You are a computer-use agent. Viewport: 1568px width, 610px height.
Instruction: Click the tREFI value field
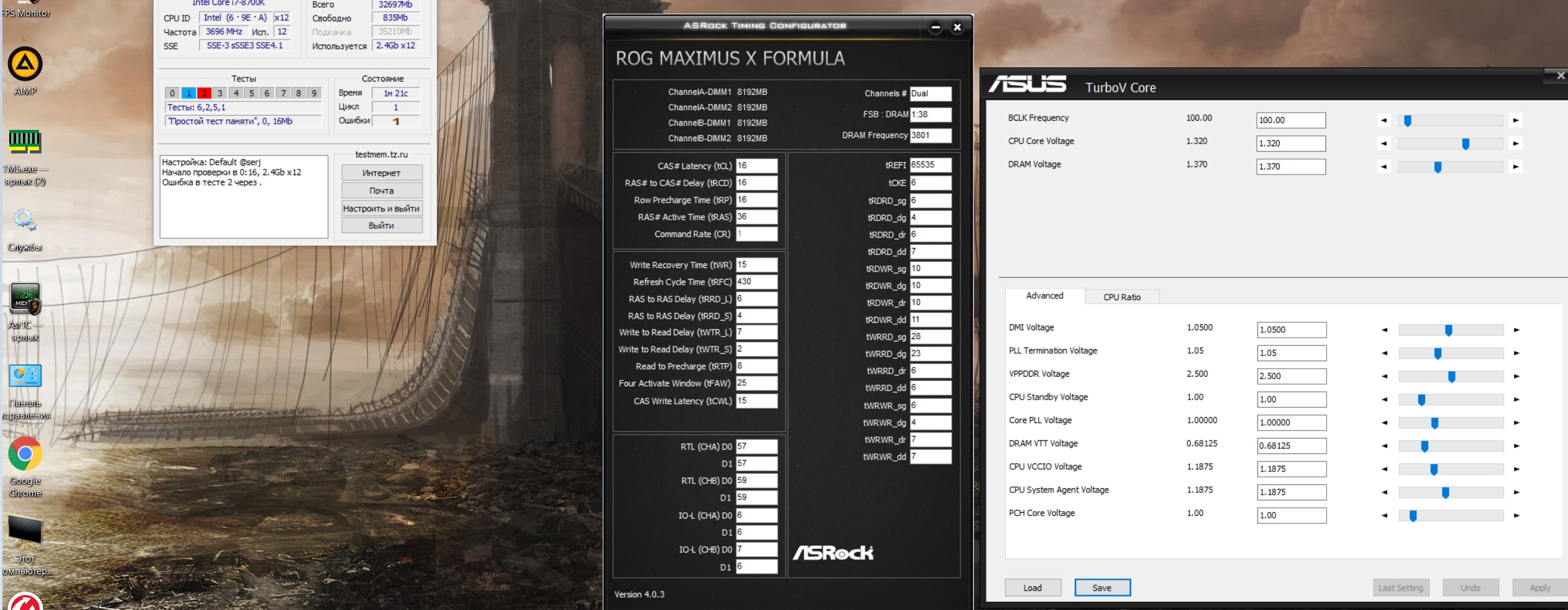click(x=930, y=165)
